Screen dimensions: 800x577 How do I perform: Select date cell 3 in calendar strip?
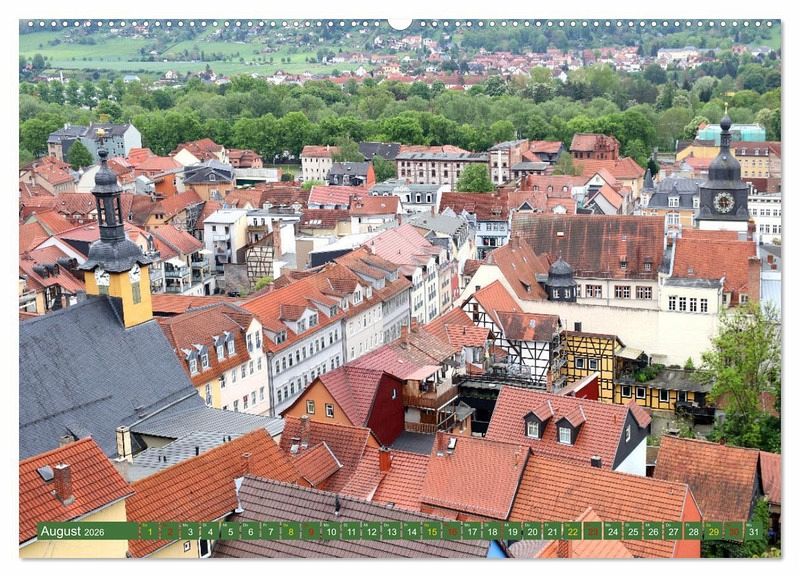click(x=190, y=531)
